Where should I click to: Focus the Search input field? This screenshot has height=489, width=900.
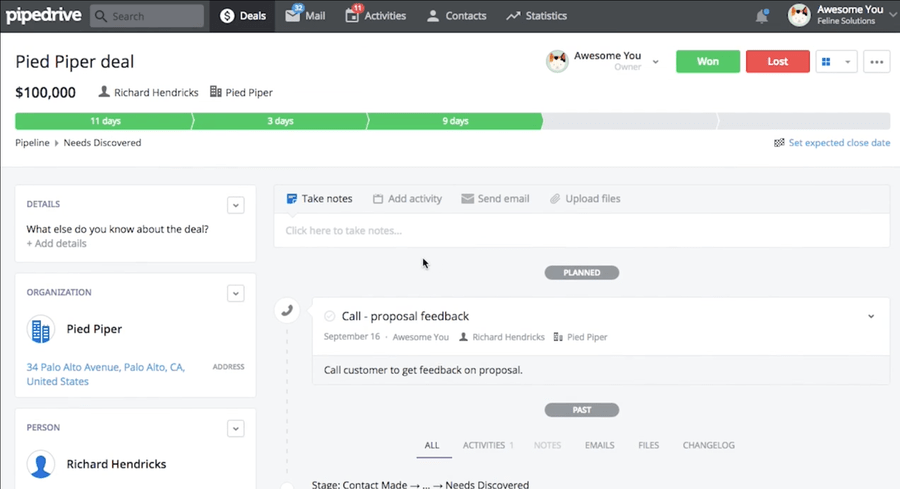147,16
